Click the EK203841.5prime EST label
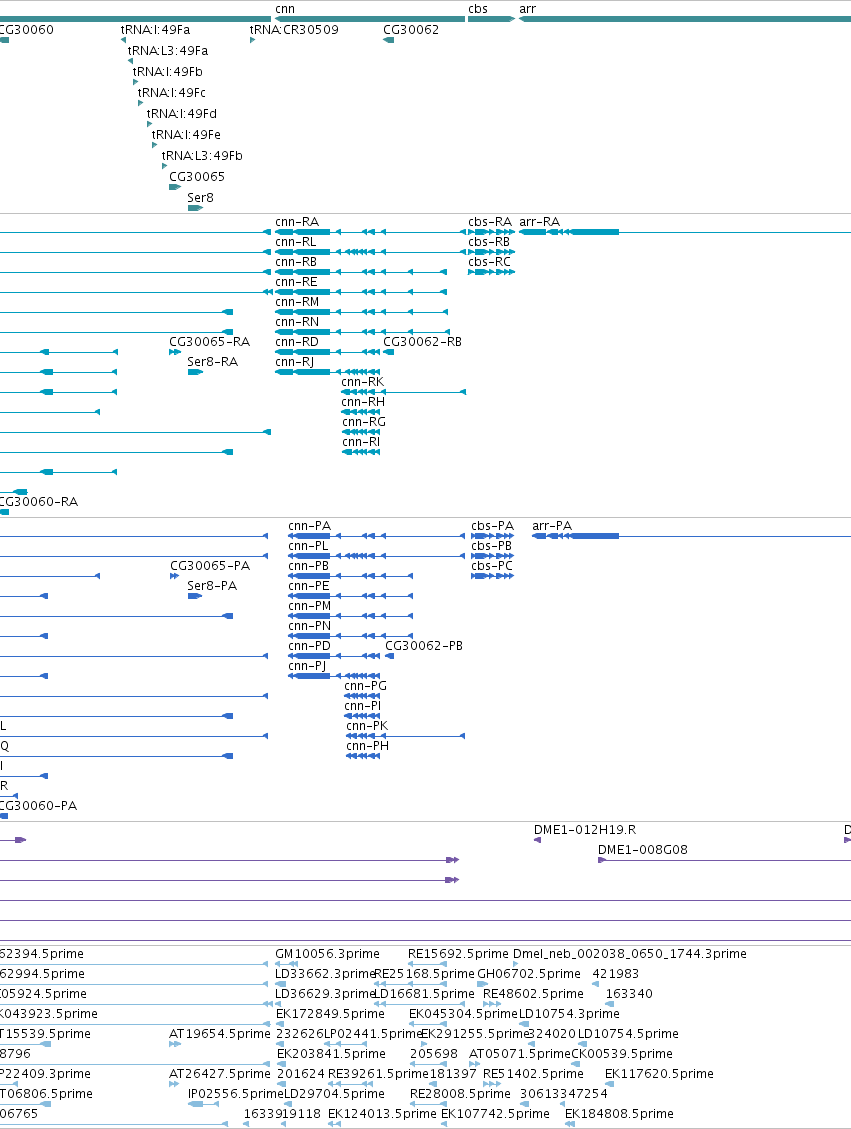 pos(331,1053)
